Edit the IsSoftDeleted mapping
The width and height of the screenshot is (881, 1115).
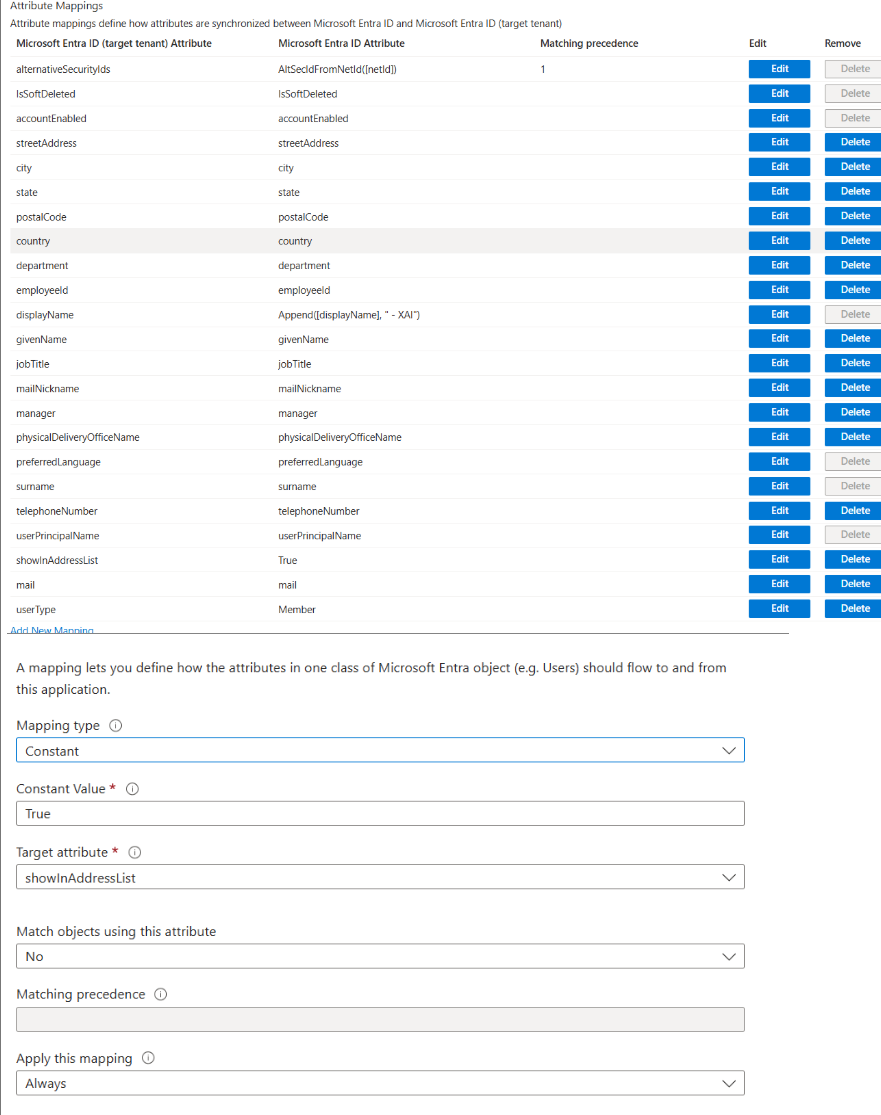[x=779, y=93]
